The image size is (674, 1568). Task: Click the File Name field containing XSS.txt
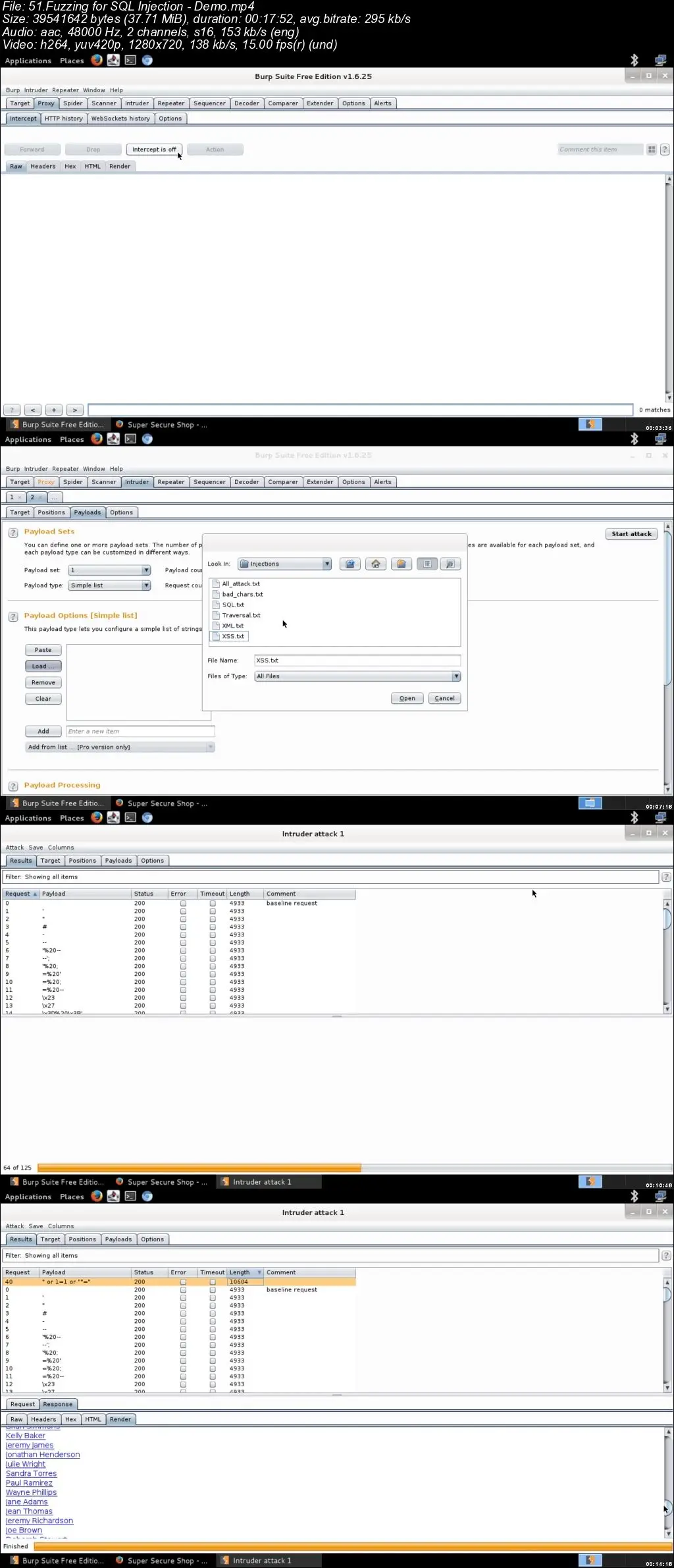(x=357, y=661)
